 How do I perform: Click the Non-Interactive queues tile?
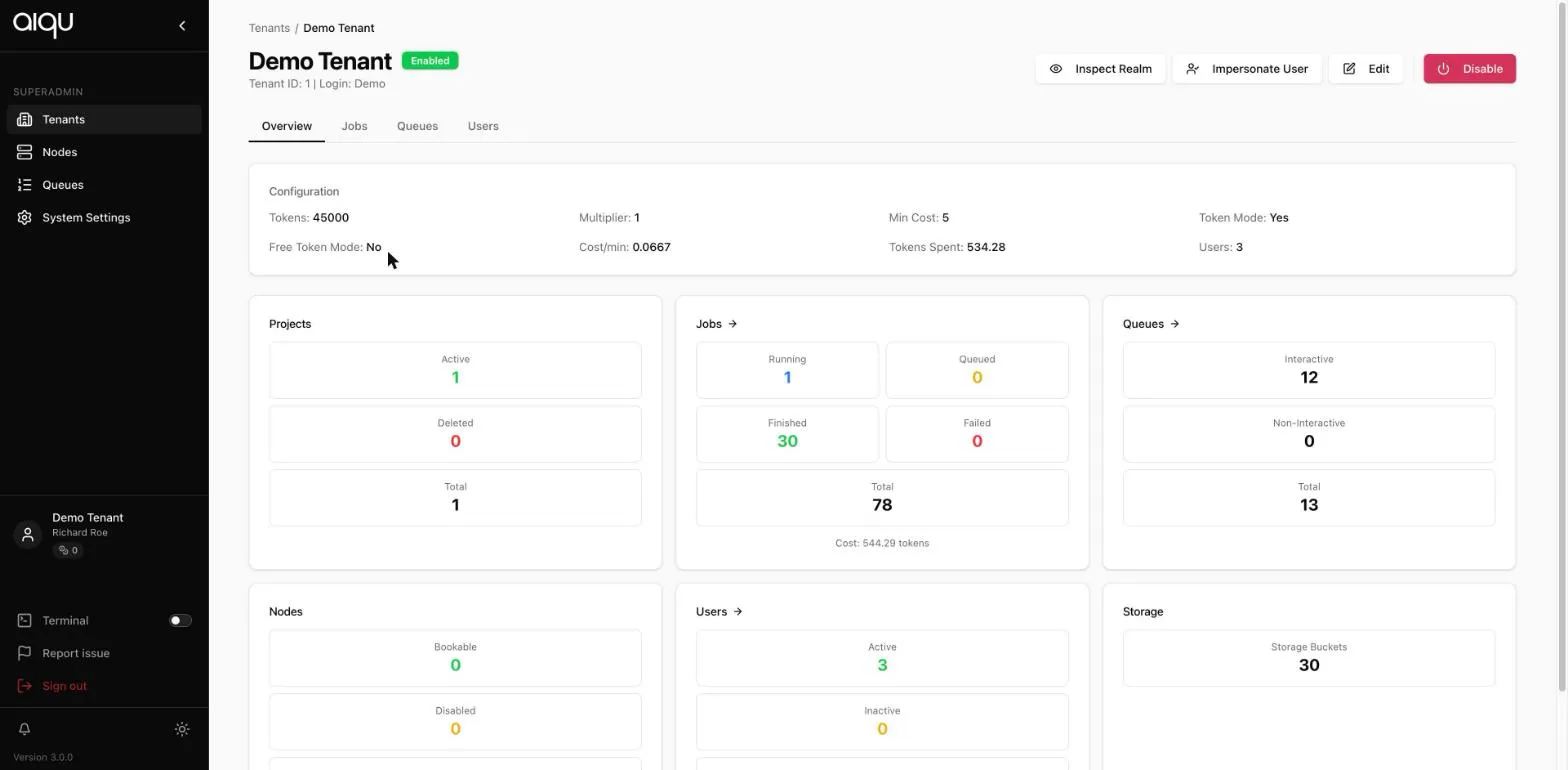coord(1309,434)
